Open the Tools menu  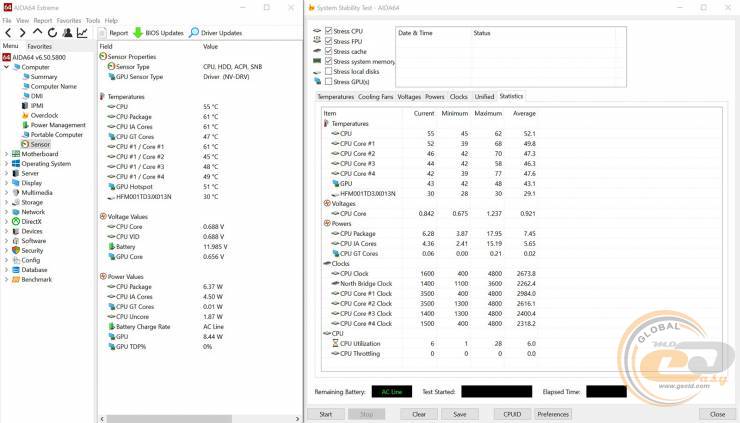click(x=93, y=21)
